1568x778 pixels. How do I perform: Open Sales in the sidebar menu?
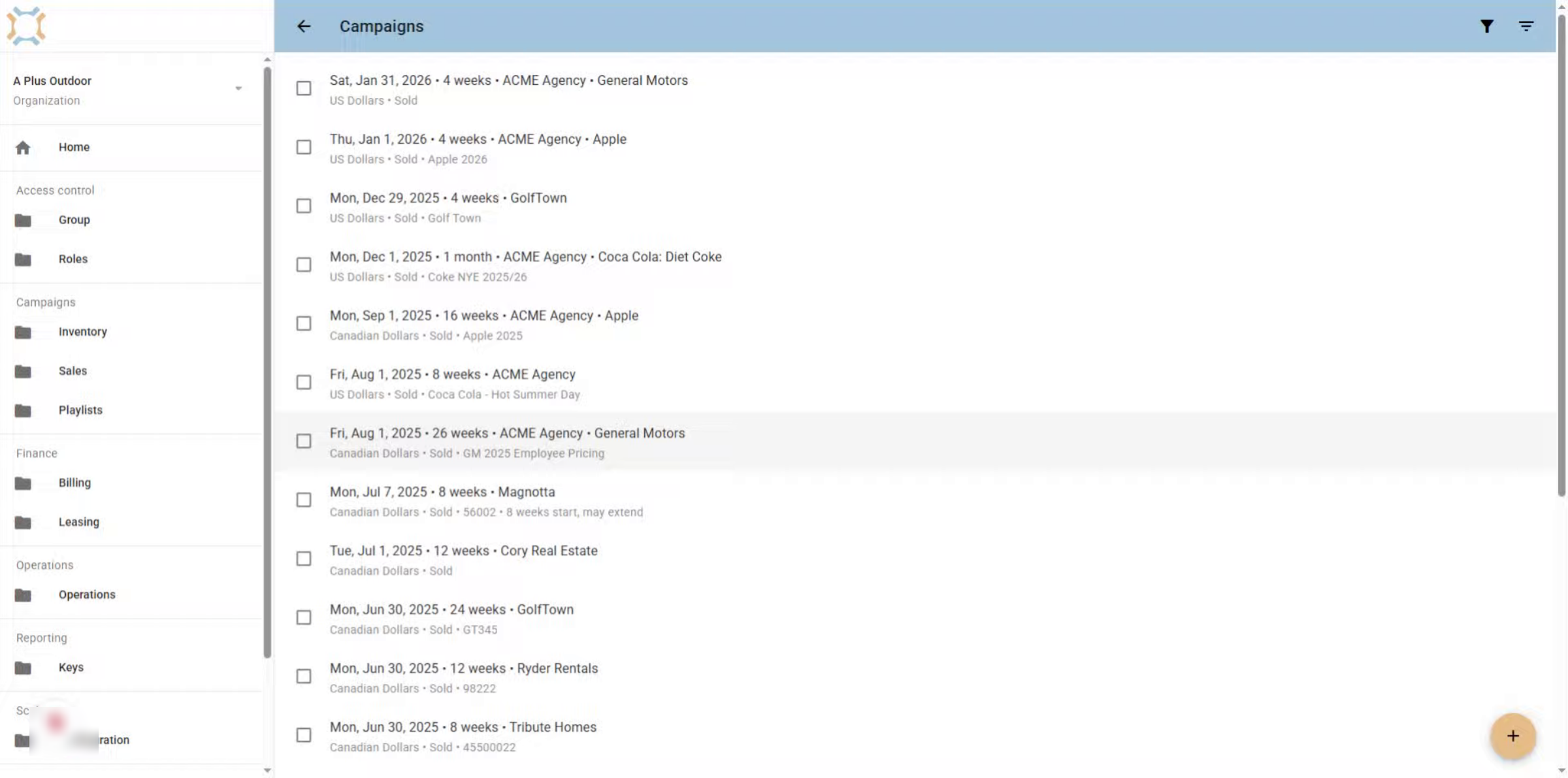(x=73, y=371)
